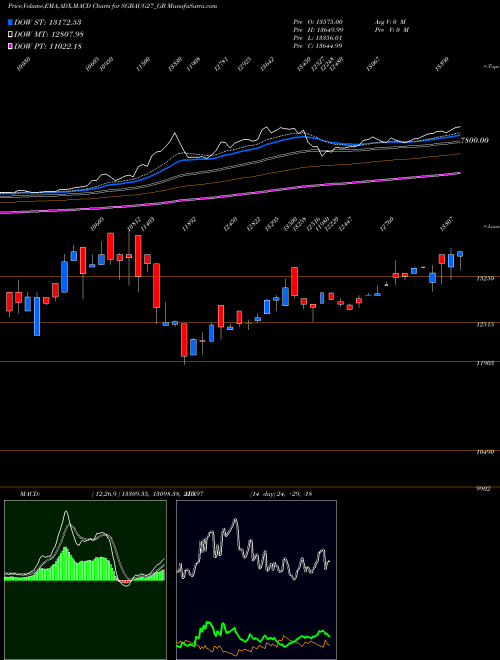The height and width of the screenshot is (660, 500).
Task: Click the '<Lows' axis label
Action: (x=491, y=226)
